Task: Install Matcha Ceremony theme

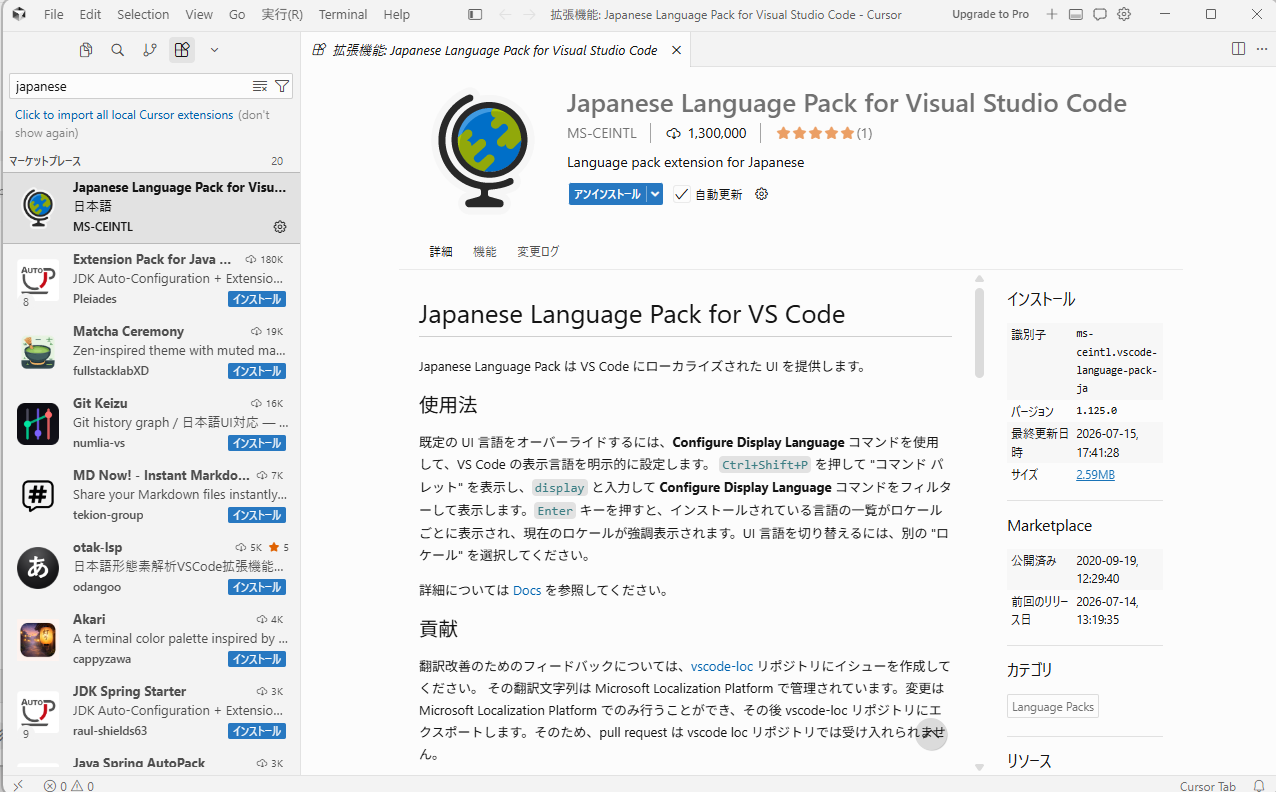Action: (x=257, y=371)
